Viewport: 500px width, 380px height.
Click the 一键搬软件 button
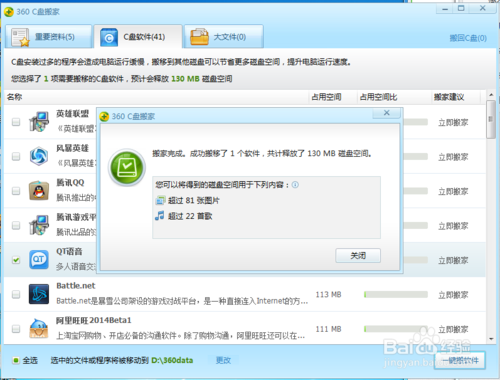point(461,360)
